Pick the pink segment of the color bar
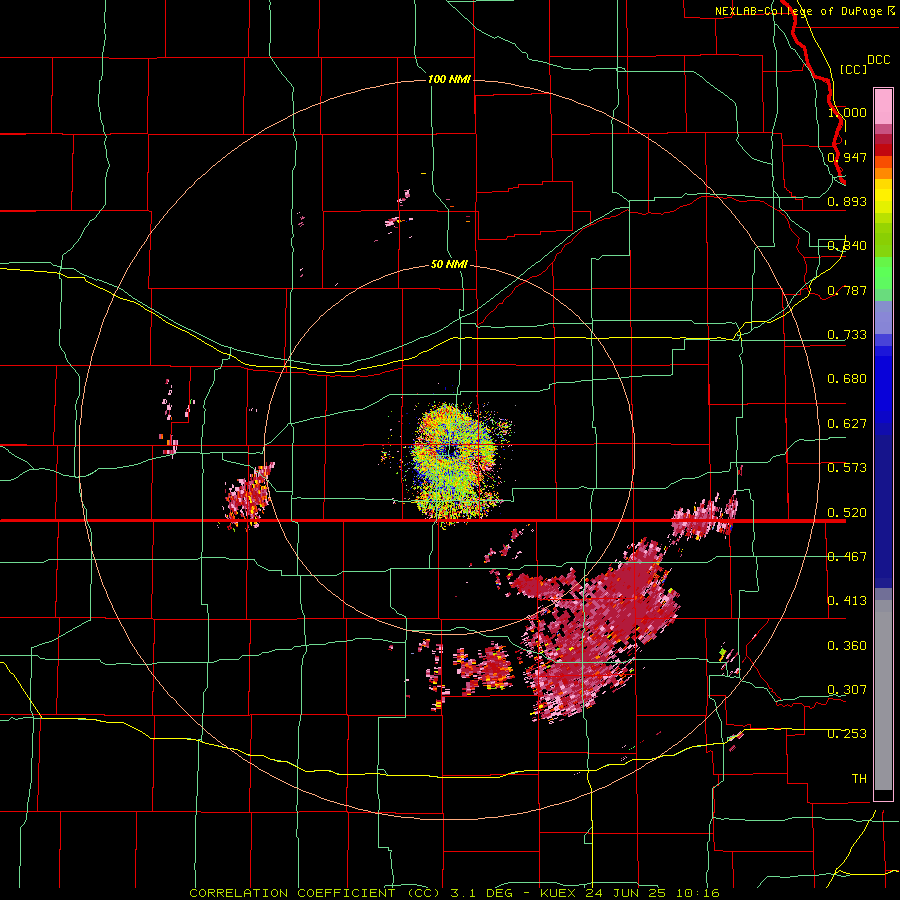Screen dimensions: 900x900 coord(883,107)
